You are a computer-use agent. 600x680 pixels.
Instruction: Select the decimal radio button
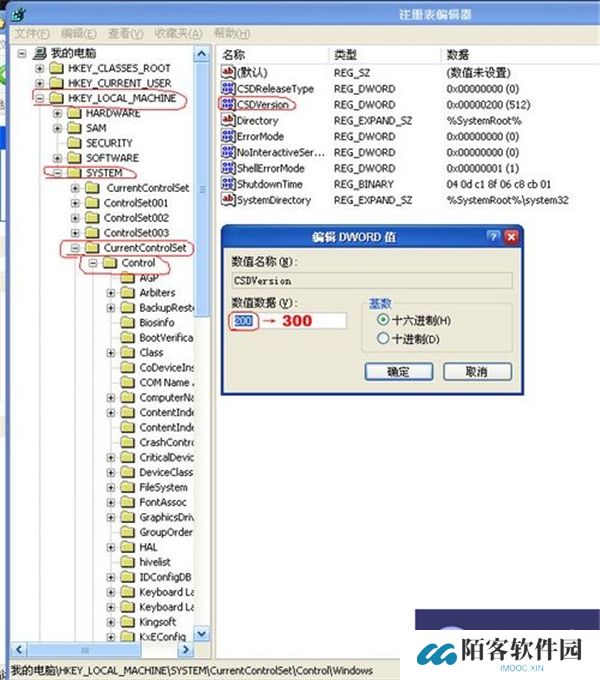384,339
